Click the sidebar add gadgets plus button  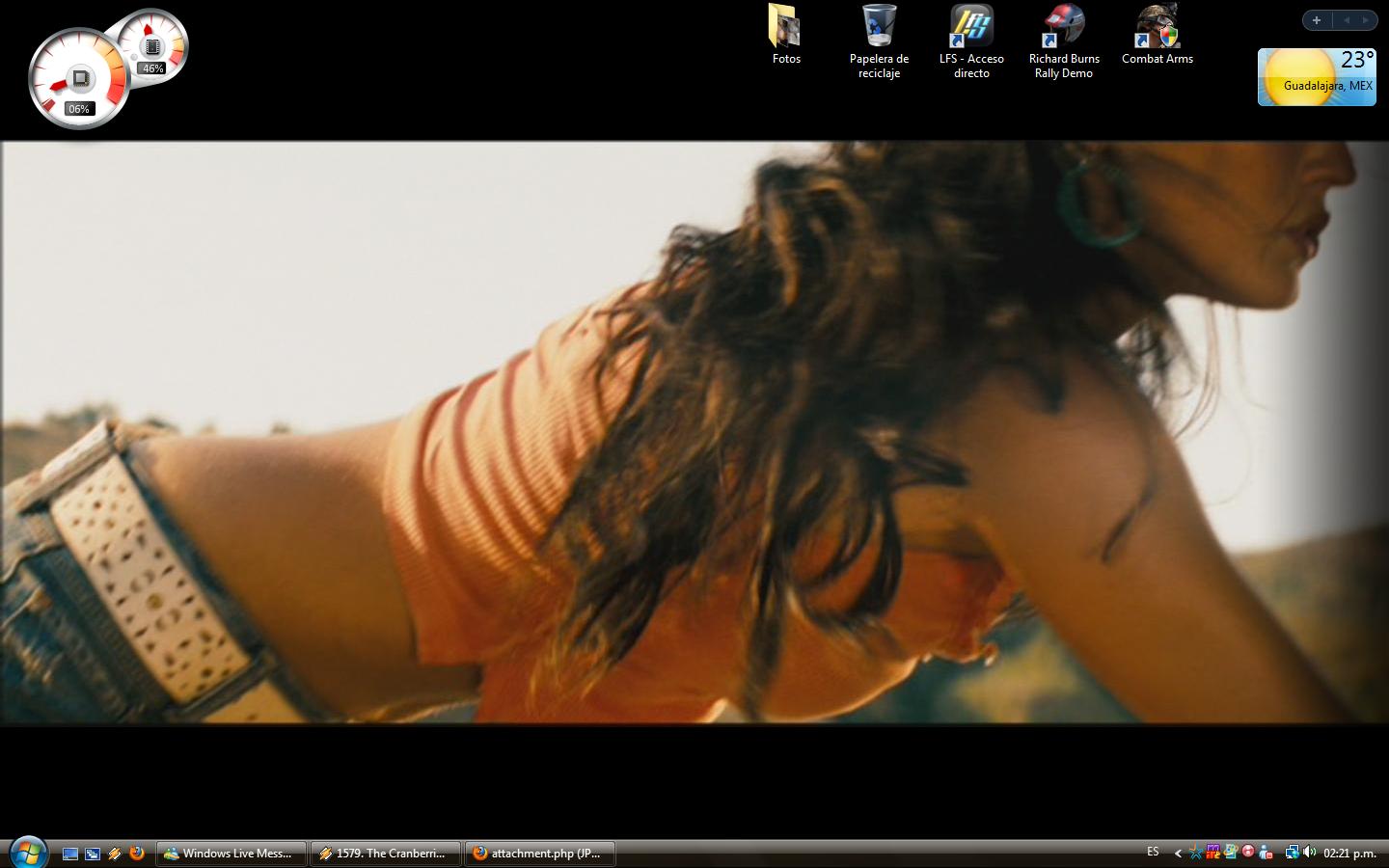tap(1317, 20)
